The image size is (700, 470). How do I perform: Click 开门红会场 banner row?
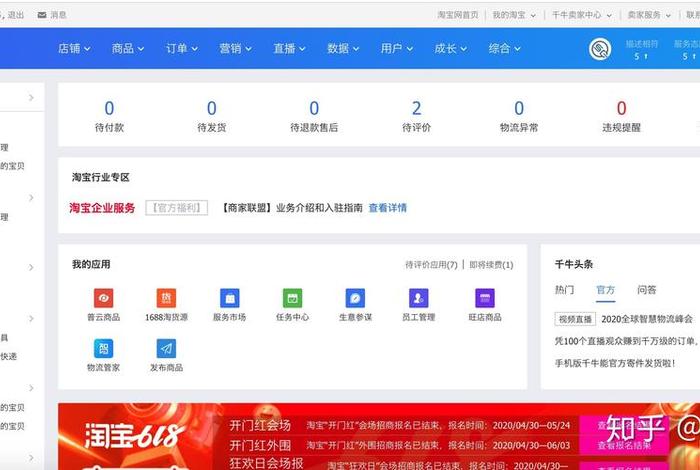pos(400,425)
